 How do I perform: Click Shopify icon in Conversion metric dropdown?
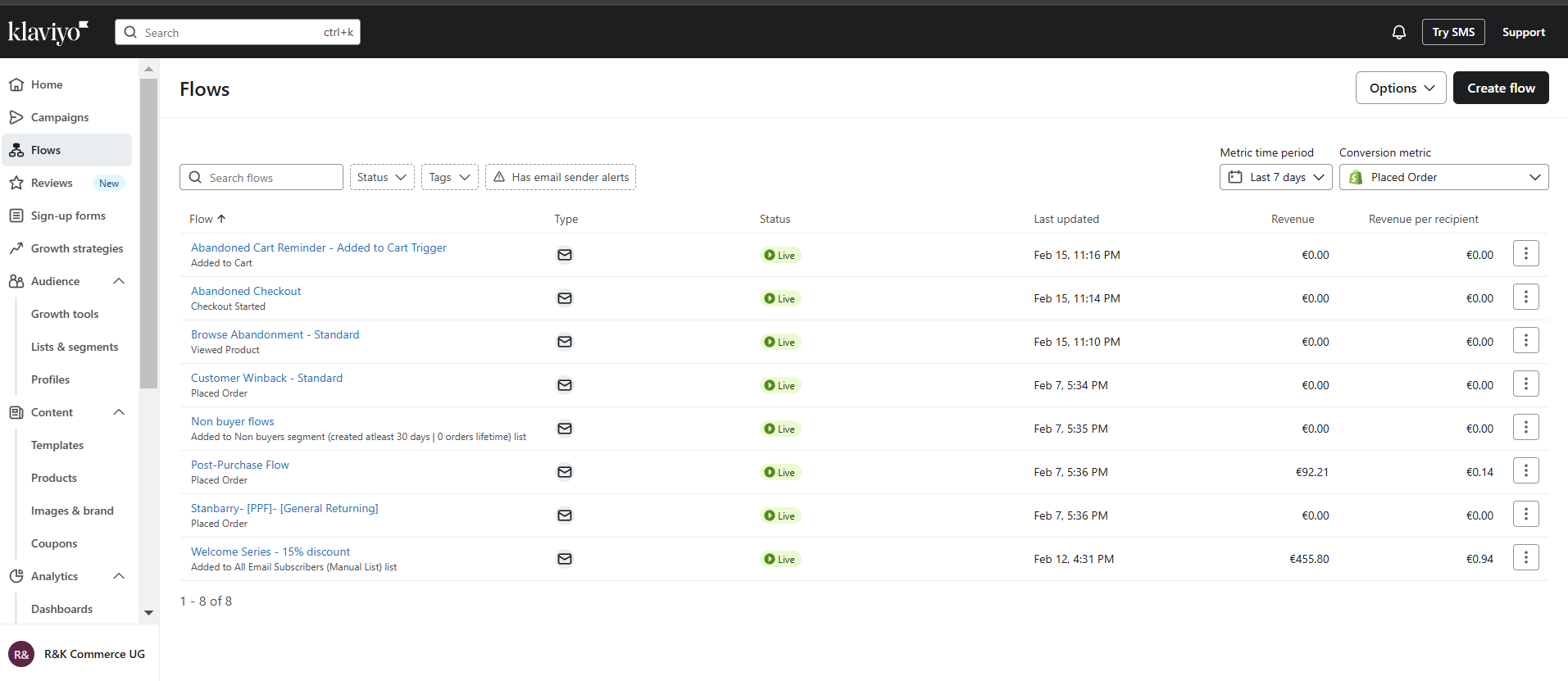tap(1356, 177)
